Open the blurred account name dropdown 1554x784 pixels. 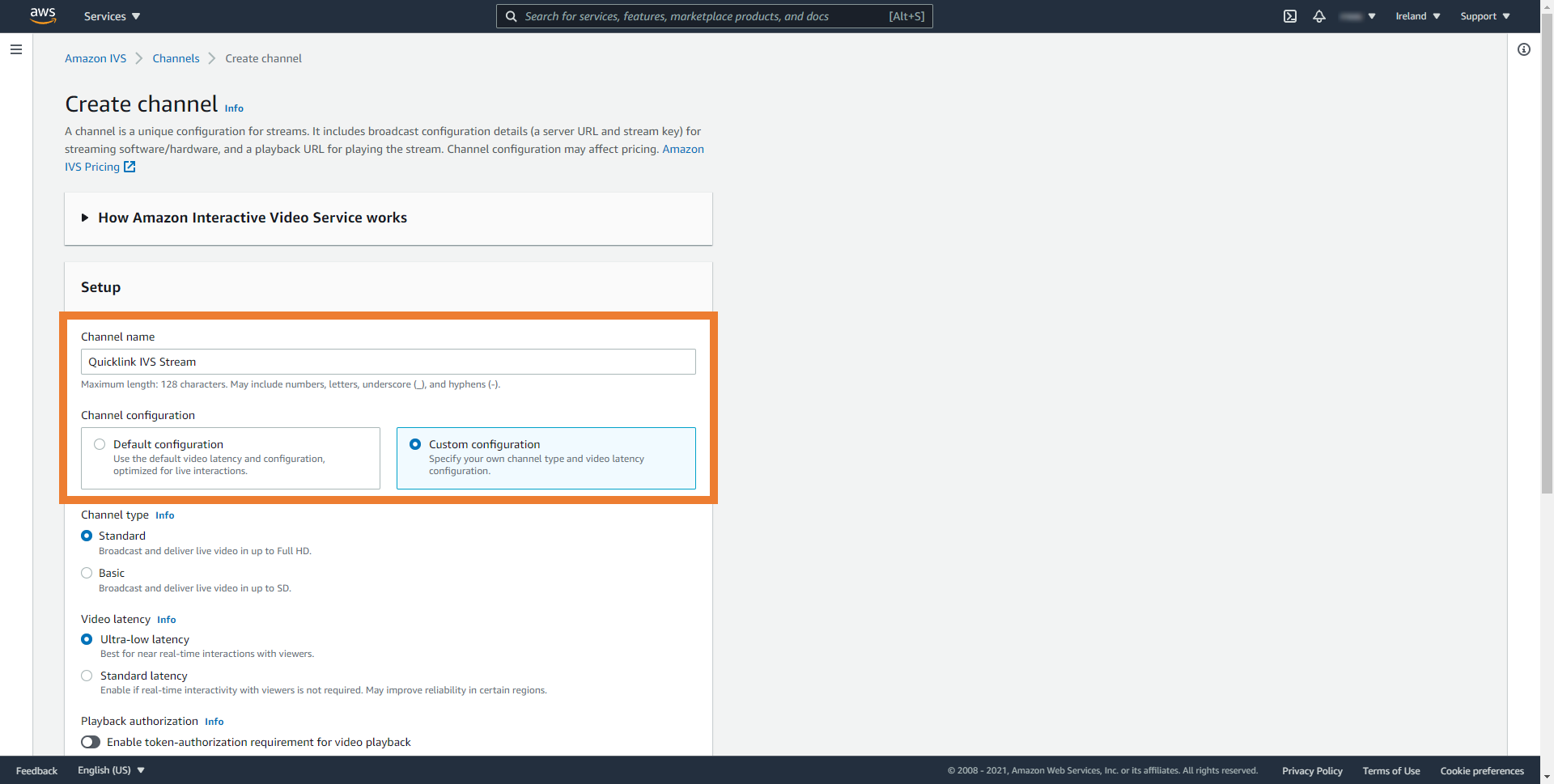(x=1357, y=16)
